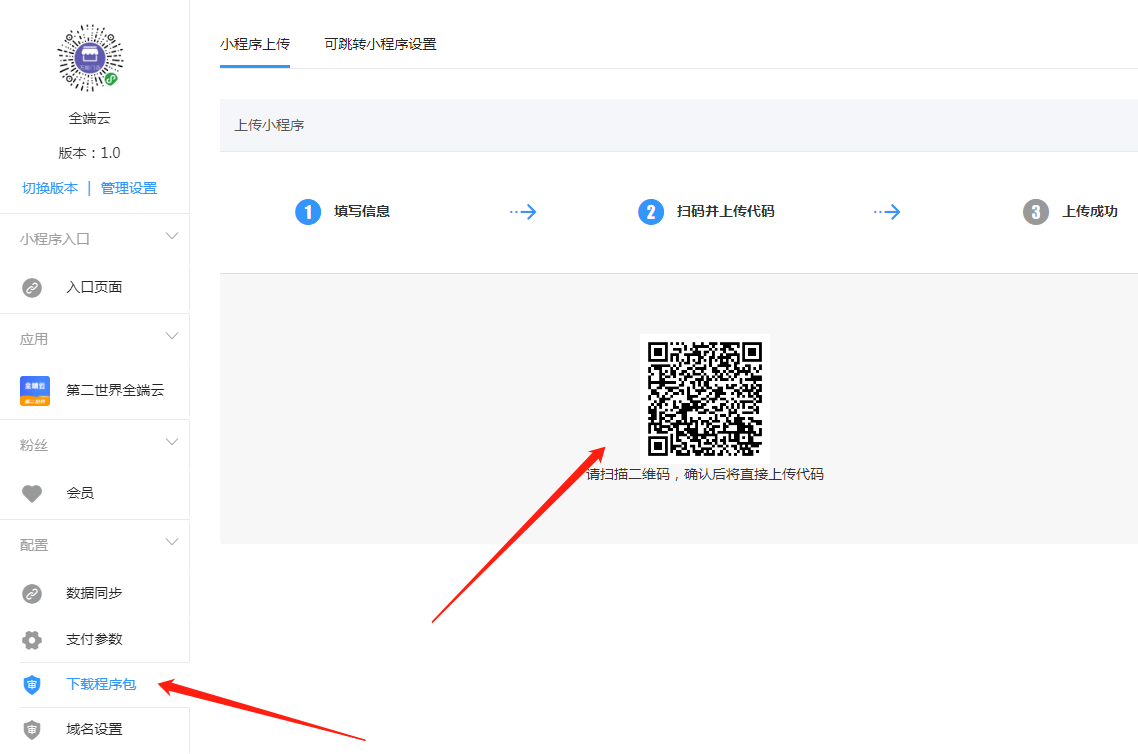Click the 小程序入口 section title

(x=54, y=239)
